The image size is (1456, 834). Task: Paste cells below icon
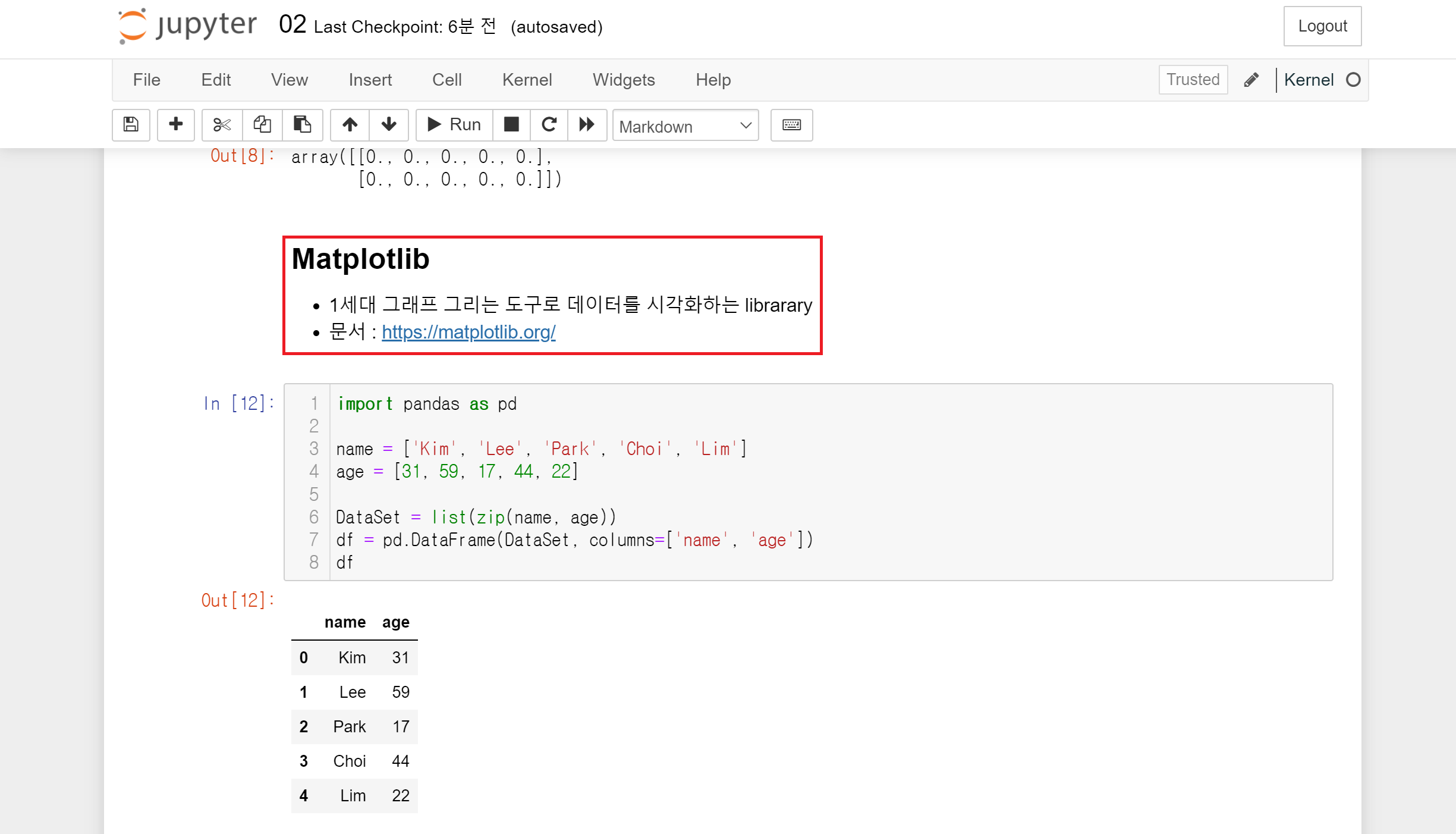coord(302,124)
